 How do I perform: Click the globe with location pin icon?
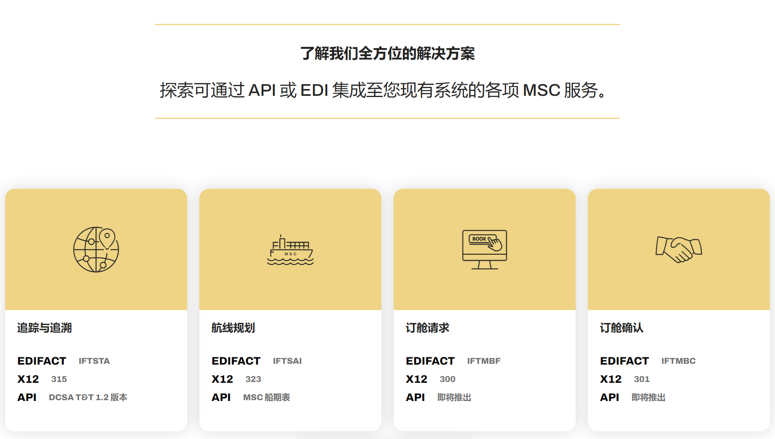(96, 249)
